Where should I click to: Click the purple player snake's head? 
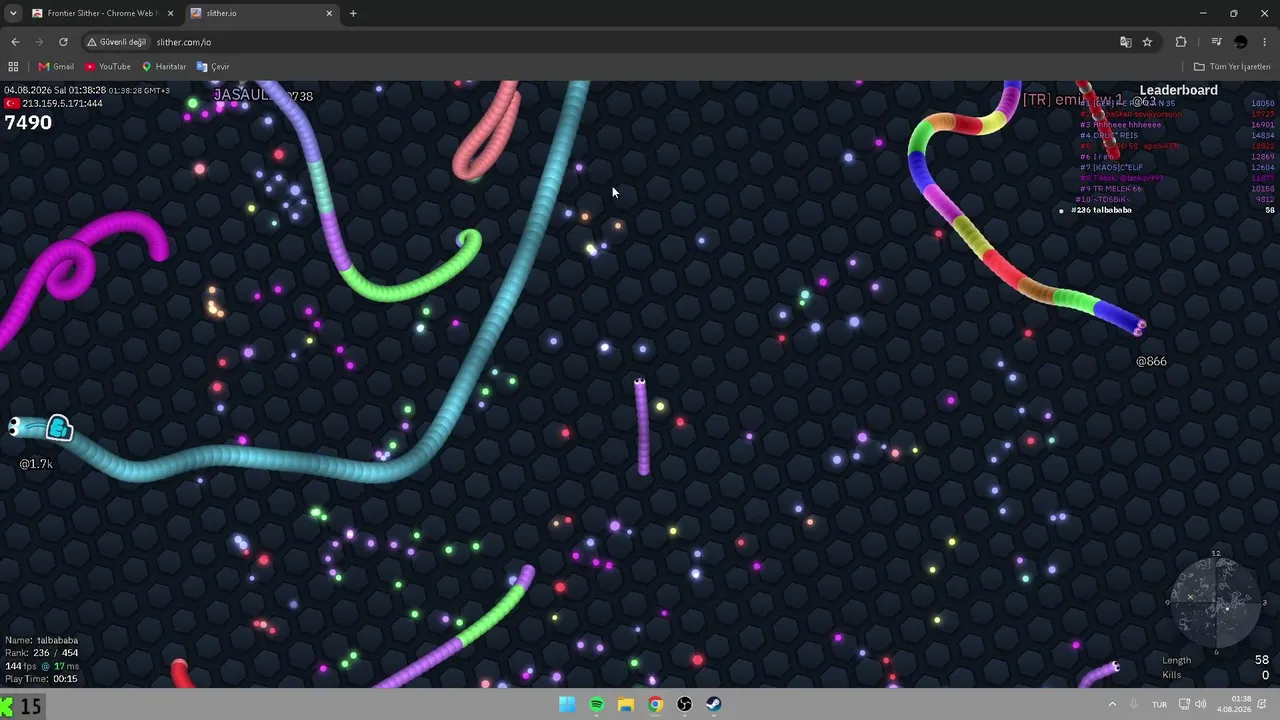[x=640, y=383]
